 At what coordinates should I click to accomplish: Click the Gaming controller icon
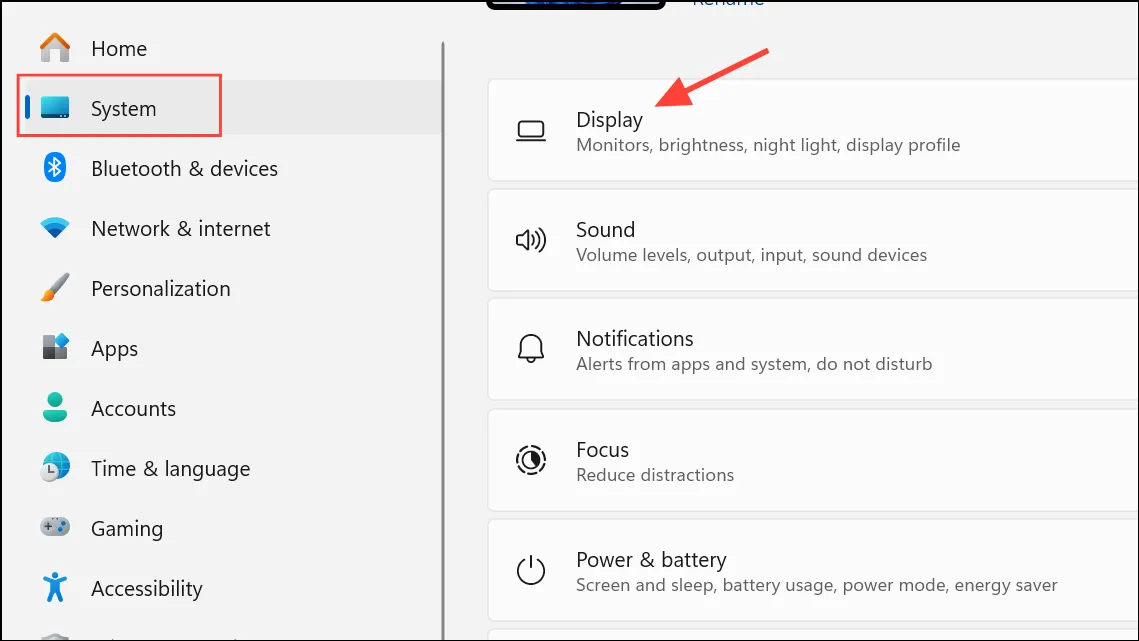55,527
